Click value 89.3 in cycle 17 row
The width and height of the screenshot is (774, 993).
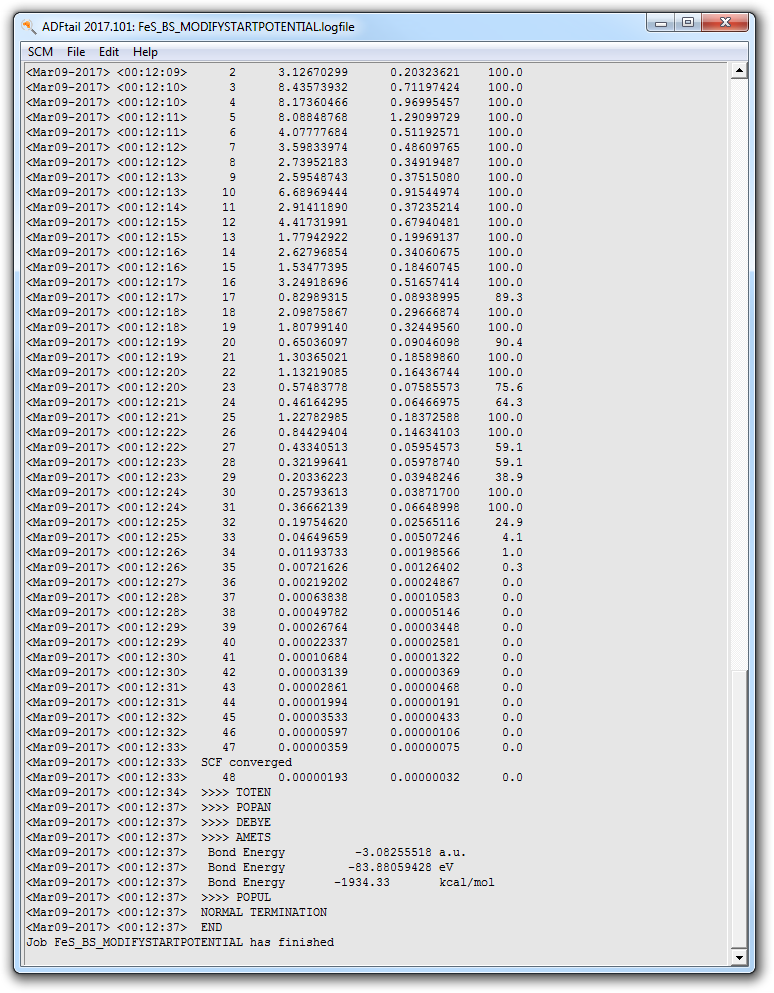pyautogui.click(x=509, y=297)
